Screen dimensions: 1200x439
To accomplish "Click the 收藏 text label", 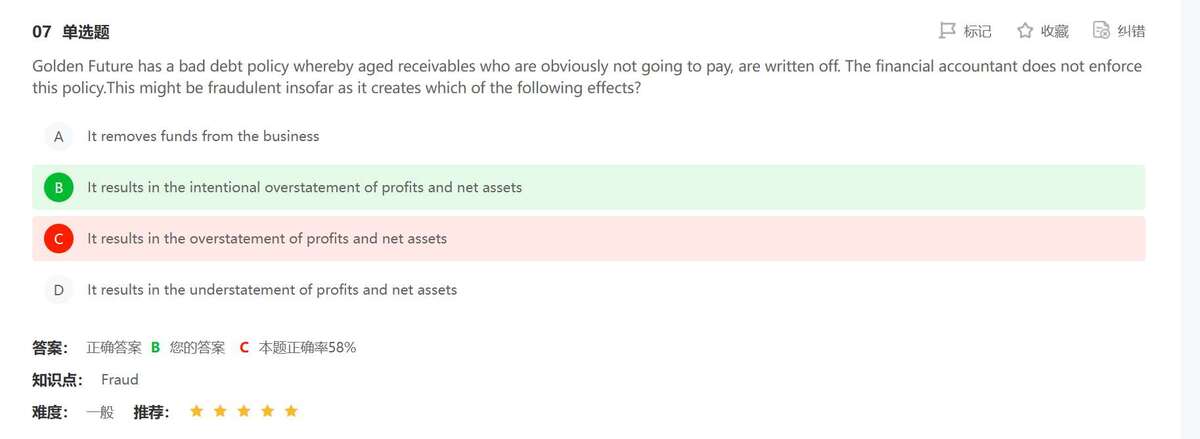I will [1055, 31].
